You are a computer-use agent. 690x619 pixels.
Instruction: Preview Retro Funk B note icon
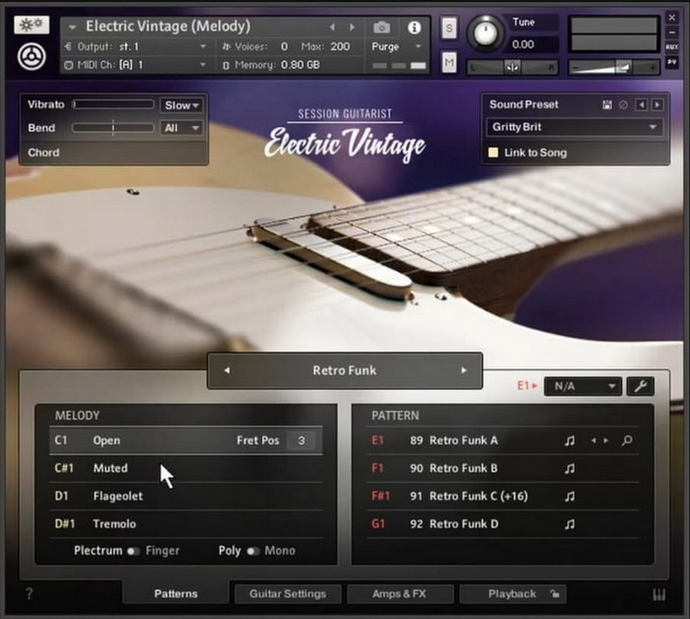tap(569, 469)
